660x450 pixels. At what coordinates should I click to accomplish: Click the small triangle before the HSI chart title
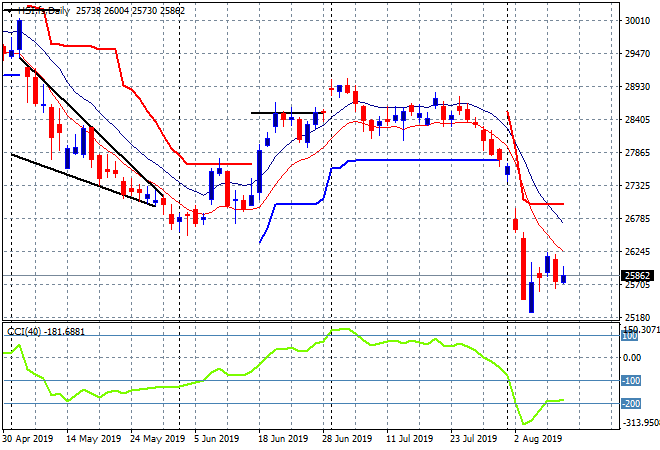click(x=9, y=11)
